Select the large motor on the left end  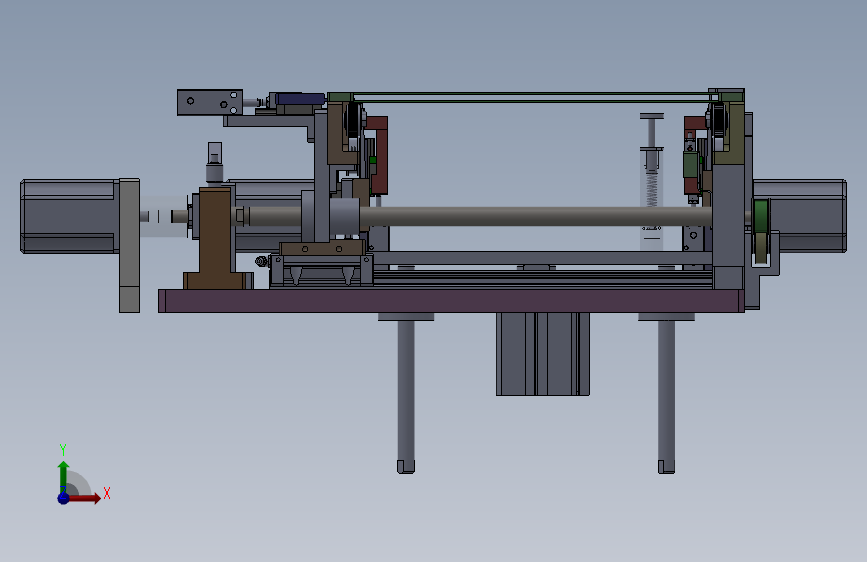[x=69, y=216]
